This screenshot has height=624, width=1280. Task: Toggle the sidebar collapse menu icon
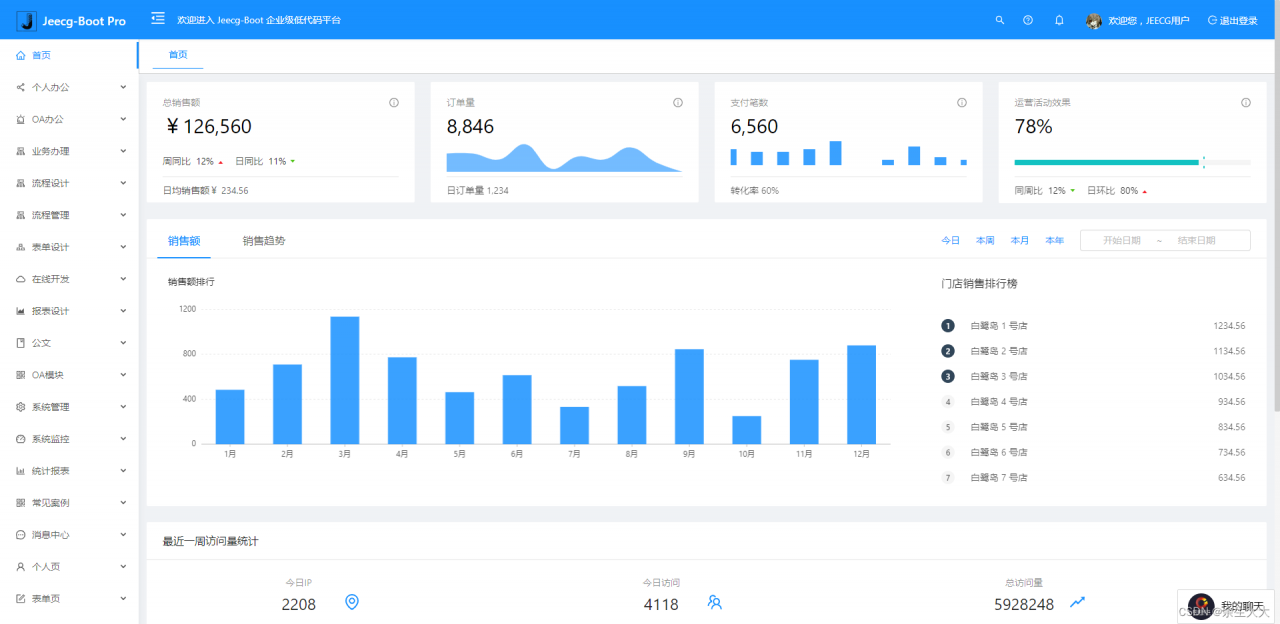tap(158, 18)
